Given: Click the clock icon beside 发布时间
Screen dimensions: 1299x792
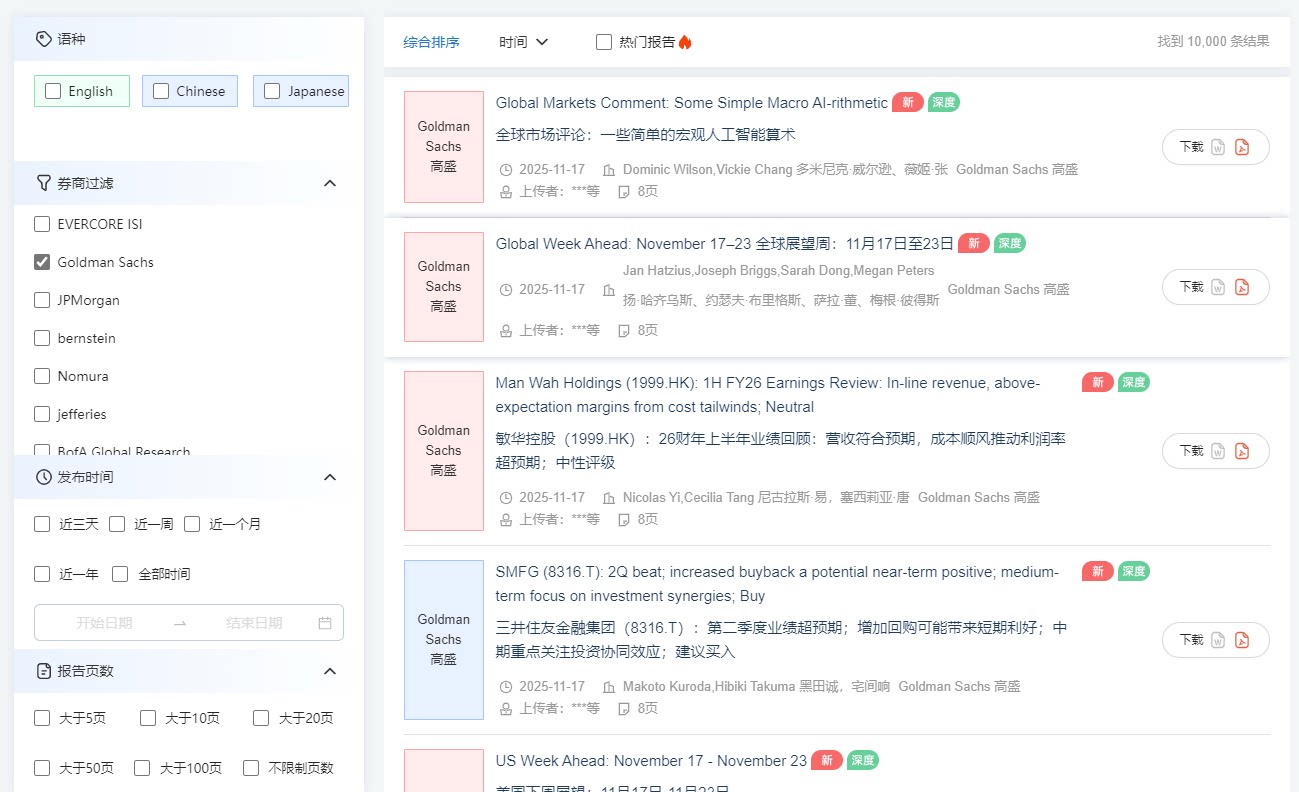Looking at the screenshot, I should pos(43,477).
